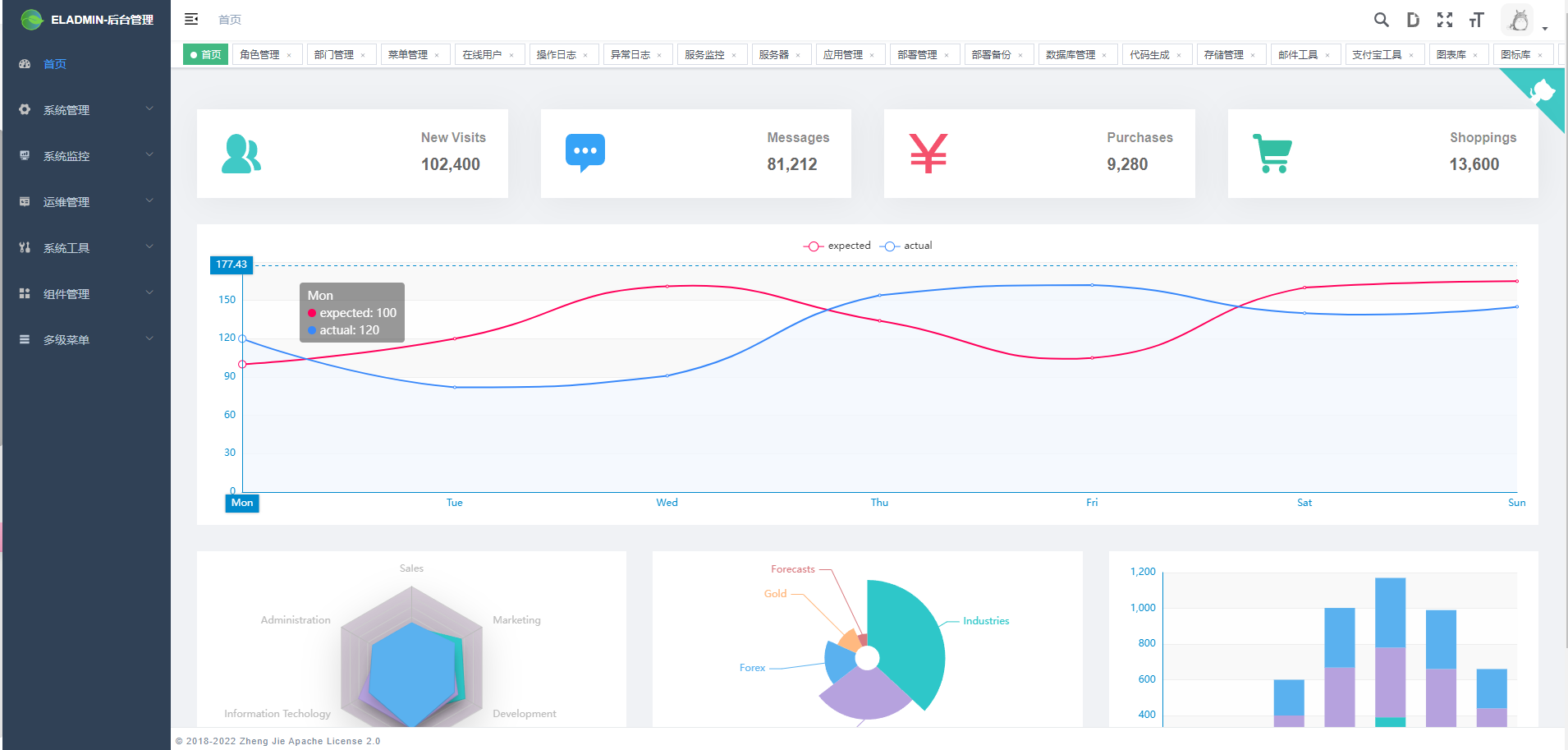Expand the 系统工具 menu chevron
Image resolution: width=1568 pixels, height=750 pixels.
tap(149, 246)
